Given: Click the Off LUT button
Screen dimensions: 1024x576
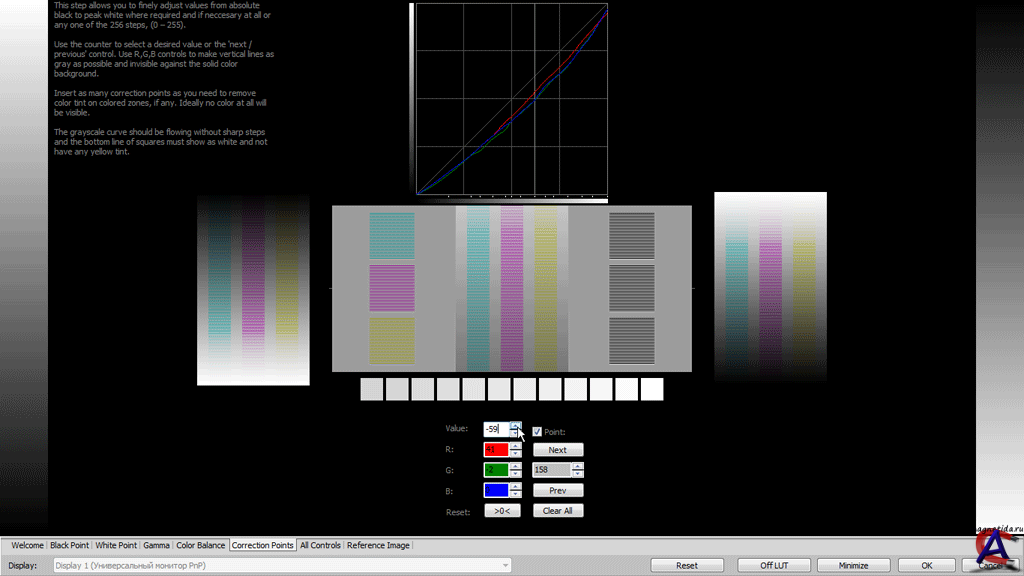Looking at the screenshot, I should [x=773, y=565].
